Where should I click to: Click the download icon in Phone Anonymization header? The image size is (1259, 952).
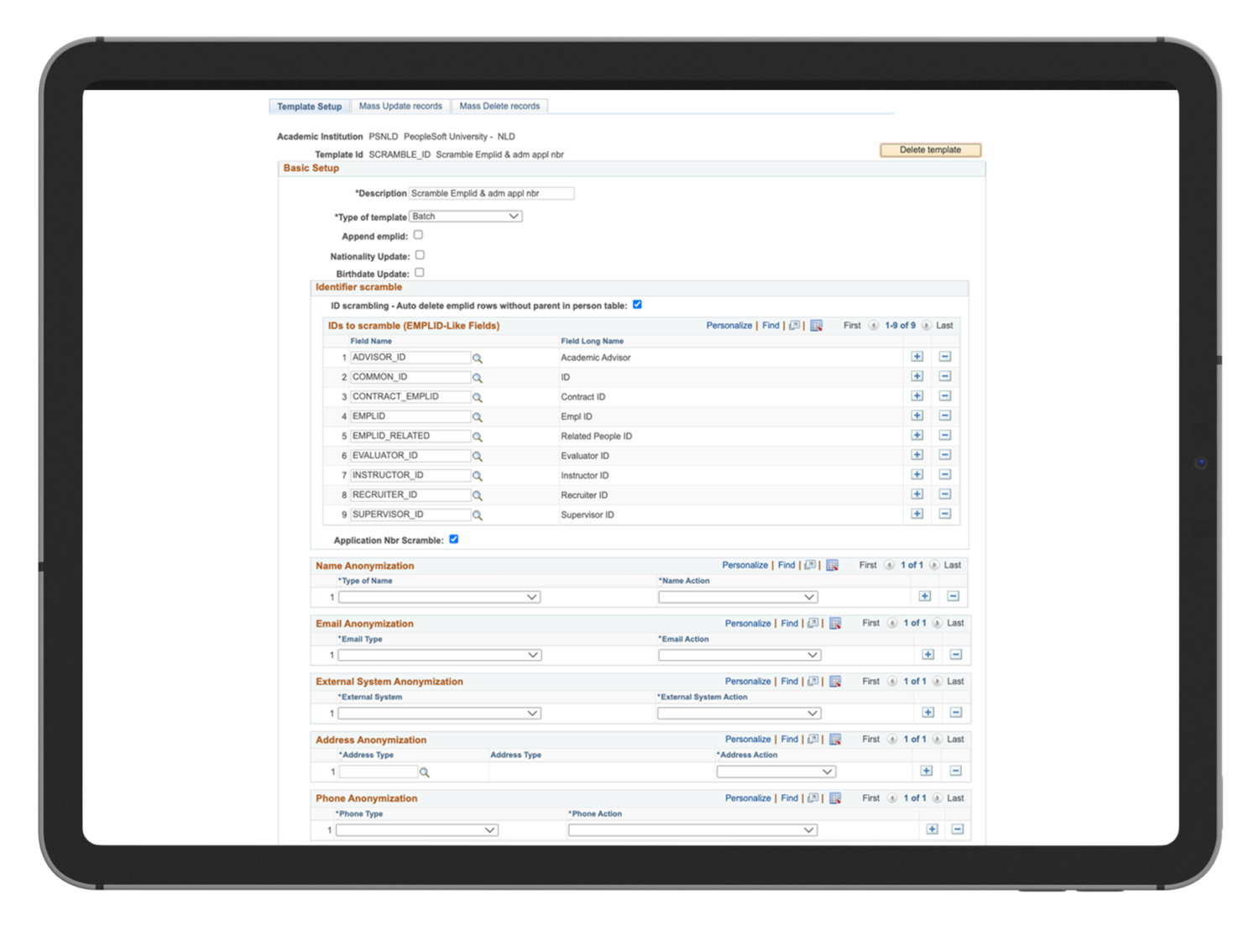tap(835, 798)
